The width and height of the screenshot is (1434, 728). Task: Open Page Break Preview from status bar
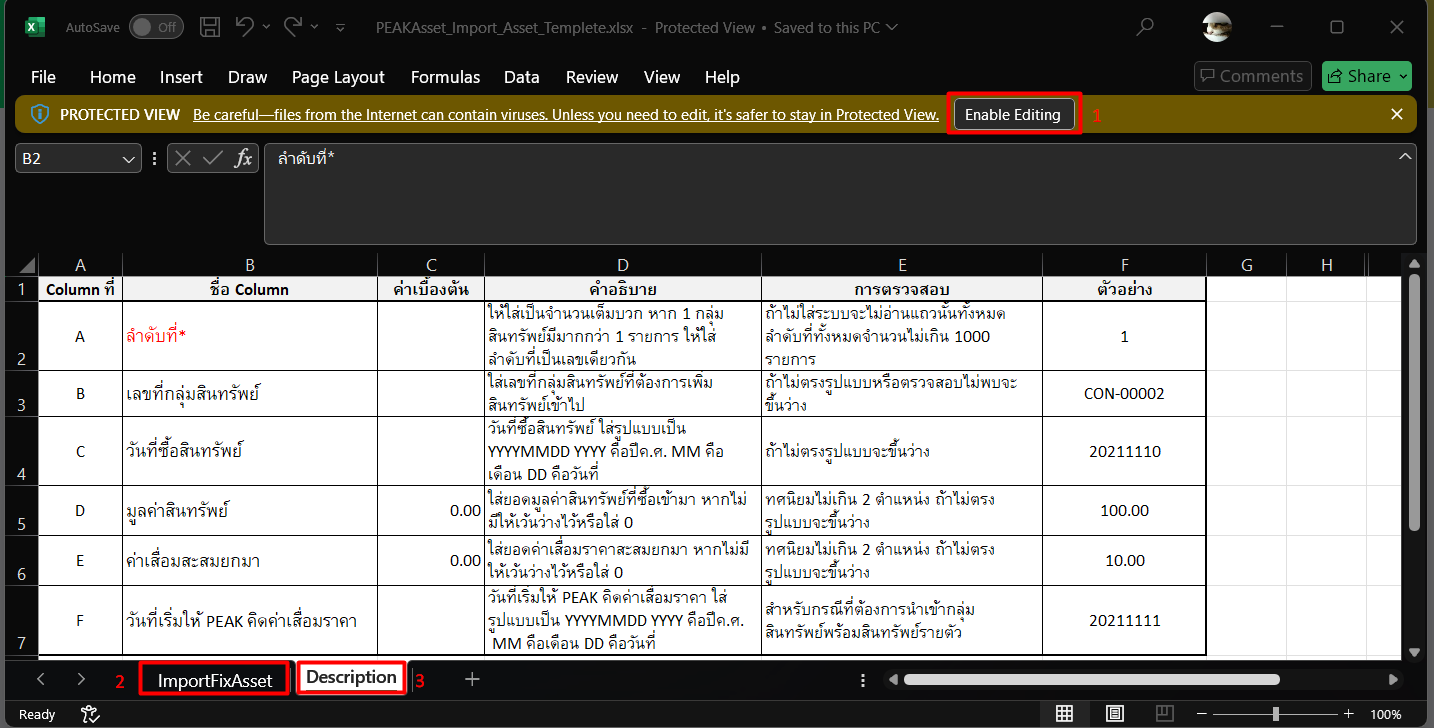pyautogui.click(x=1164, y=714)
